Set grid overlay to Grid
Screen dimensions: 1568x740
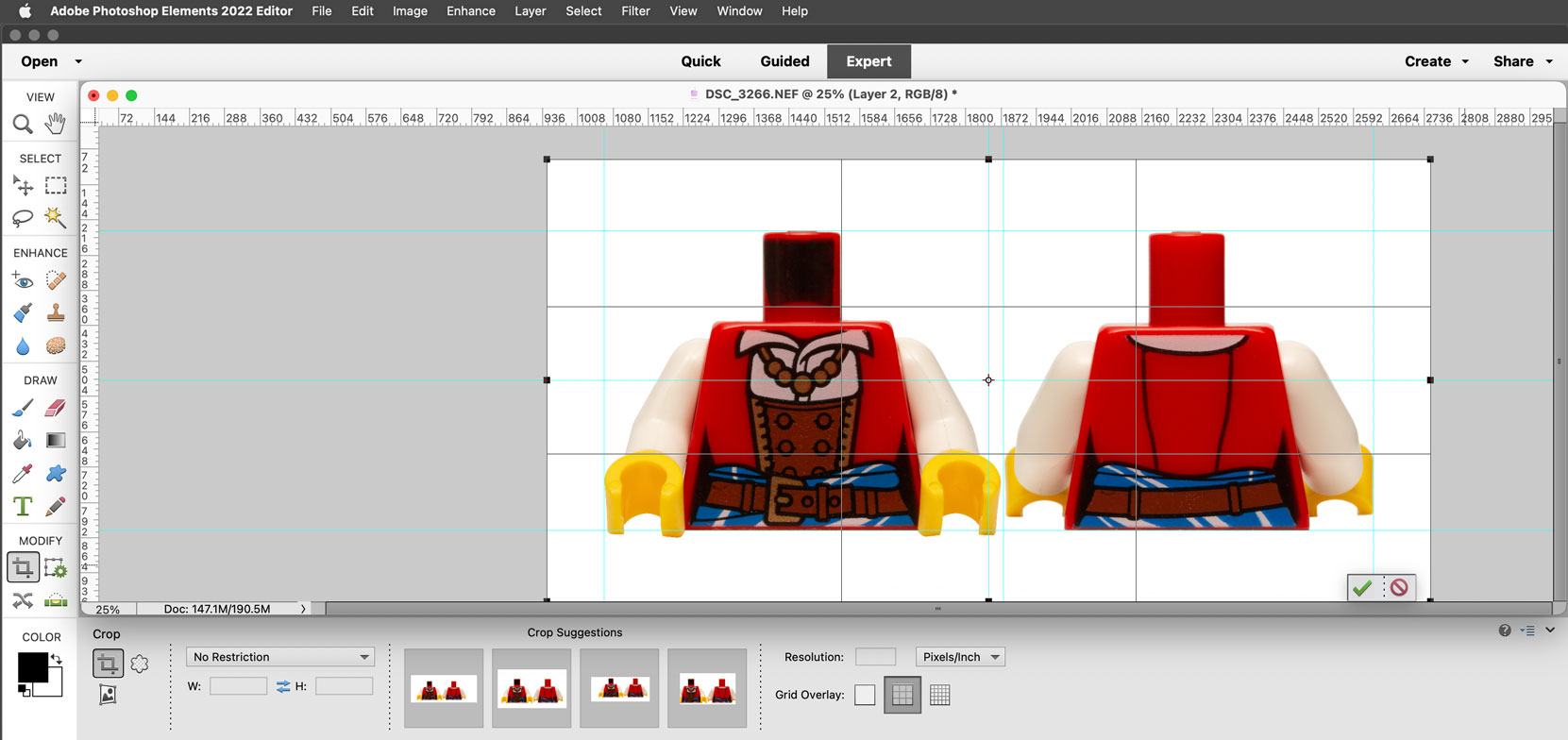939,696
